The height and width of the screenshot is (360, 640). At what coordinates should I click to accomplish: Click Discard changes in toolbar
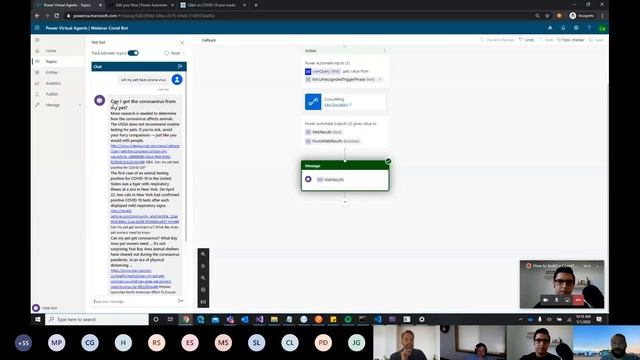coord(497,40)
